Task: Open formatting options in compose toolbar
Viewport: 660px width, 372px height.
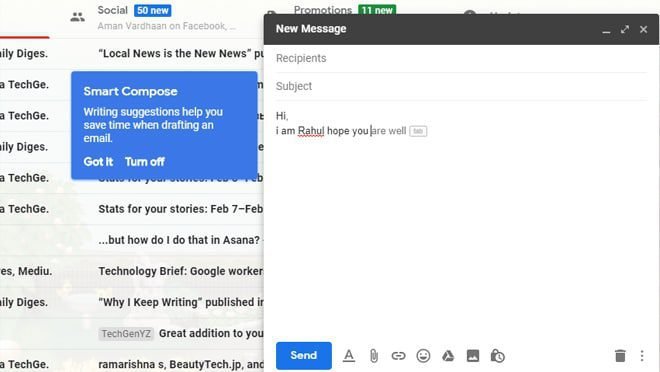Action: pyautogui.click(x=349, y=356)
